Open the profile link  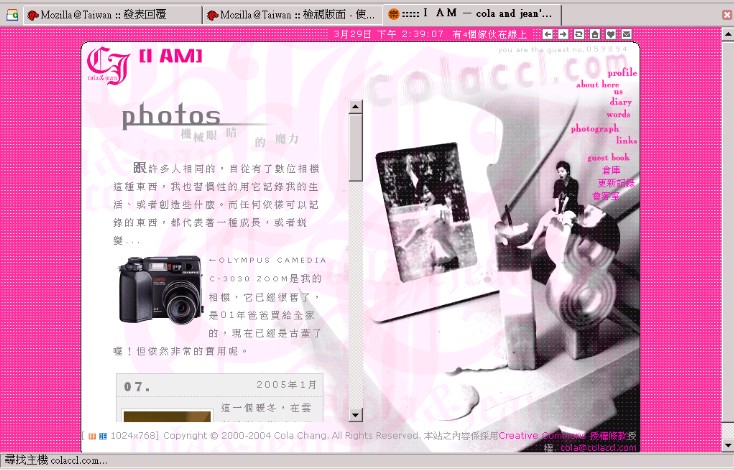(621, 73)
